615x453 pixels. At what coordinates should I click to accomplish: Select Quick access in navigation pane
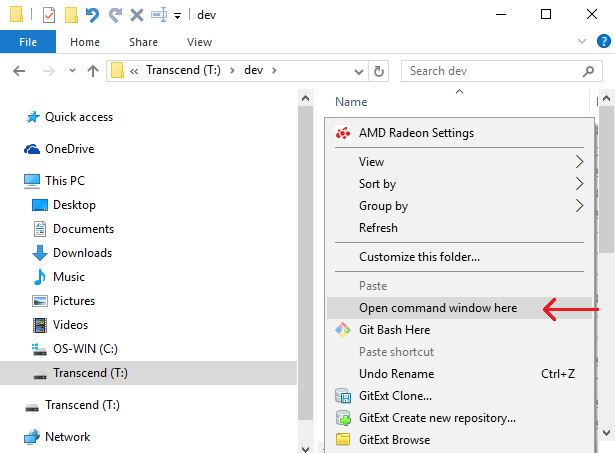(x=79, y=117)
